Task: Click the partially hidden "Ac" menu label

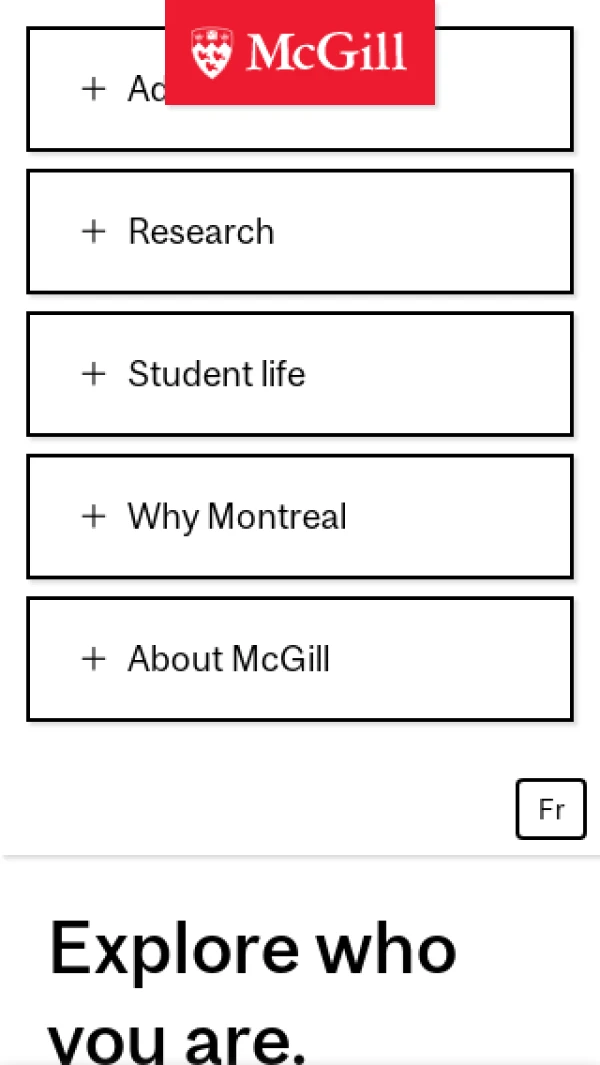Action: (x=145, y=89)
